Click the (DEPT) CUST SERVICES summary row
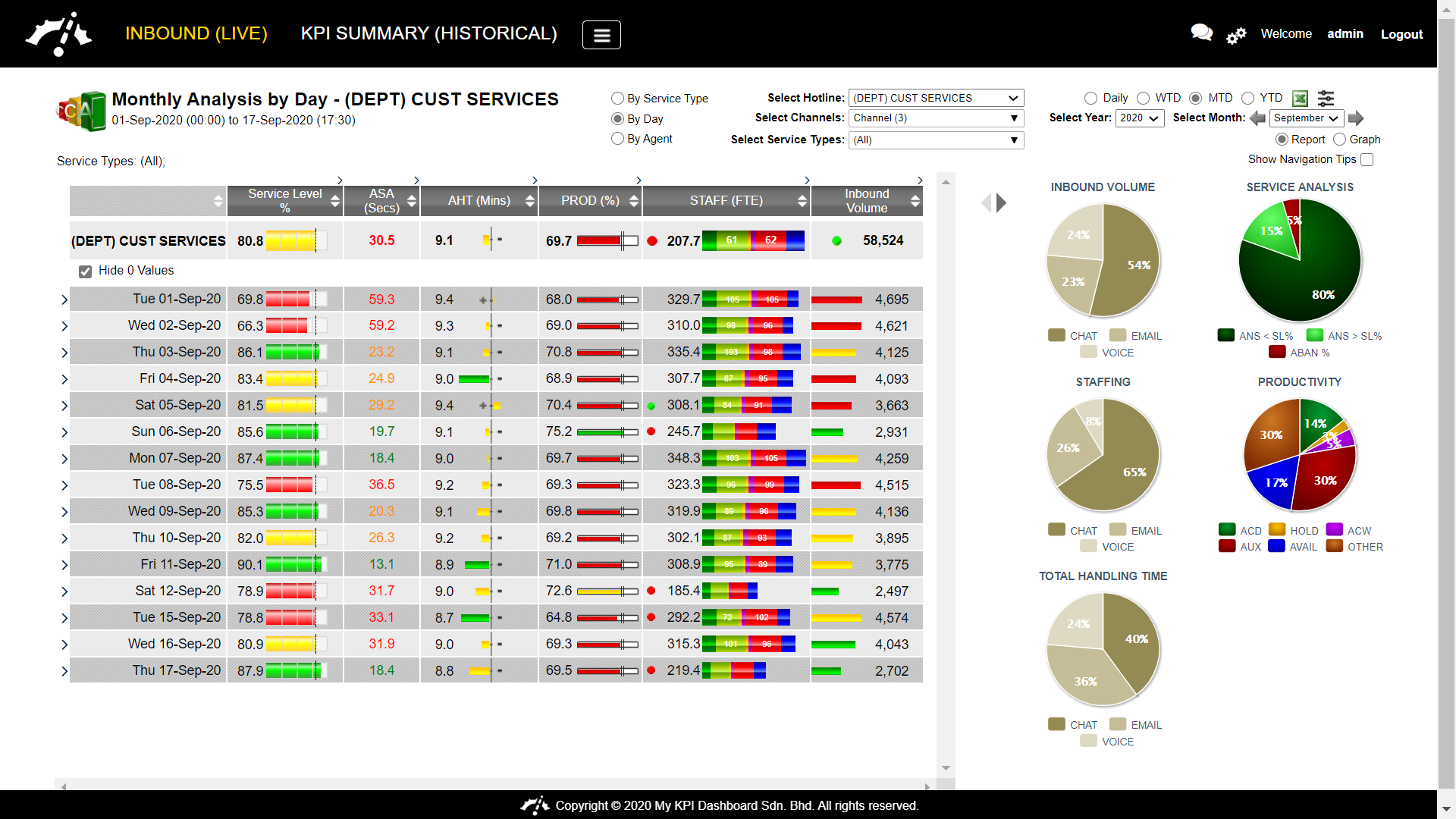The image size is (1456, 819). click(x=496, y=240)
